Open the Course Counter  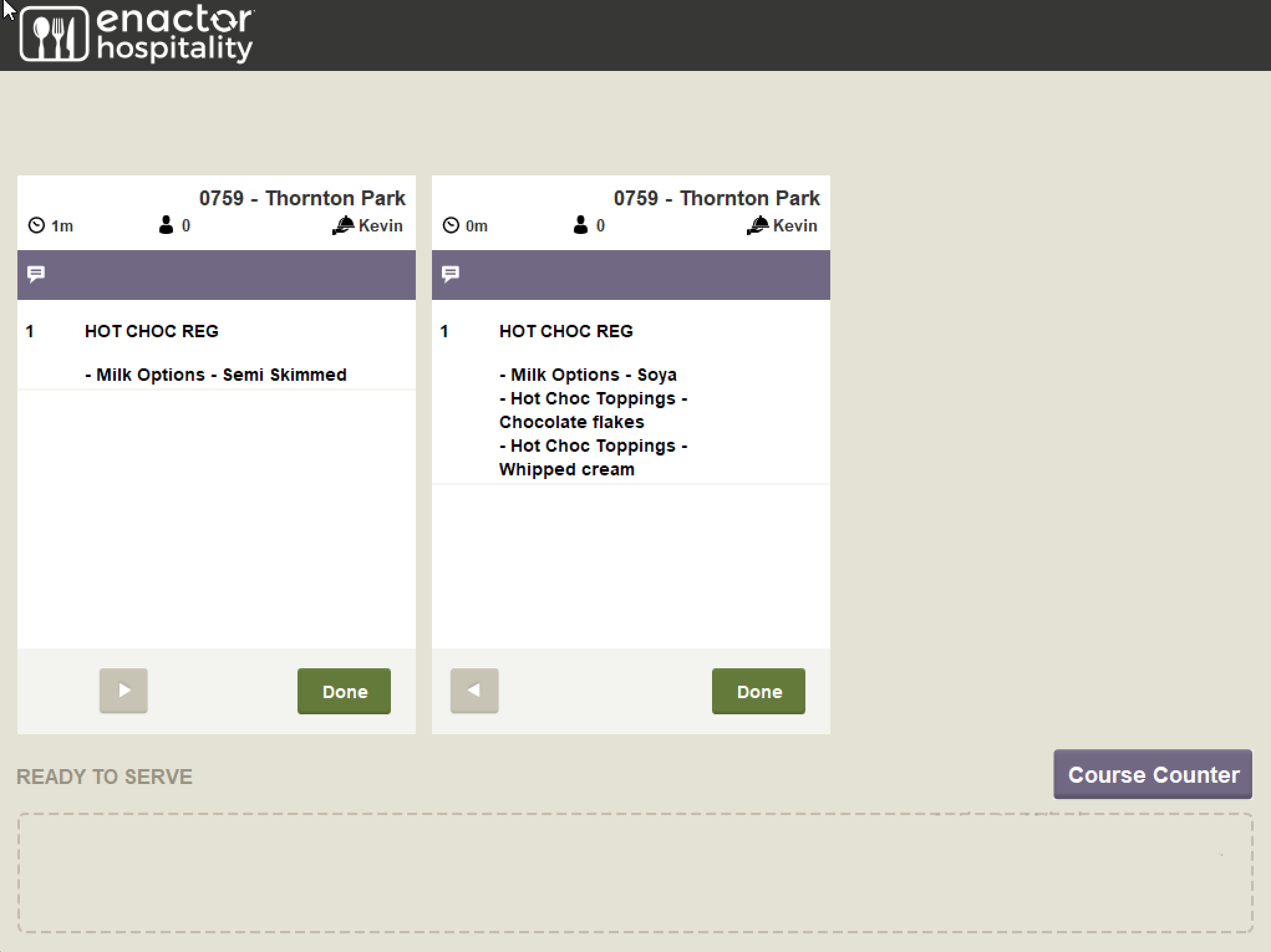coord(1153,775)
